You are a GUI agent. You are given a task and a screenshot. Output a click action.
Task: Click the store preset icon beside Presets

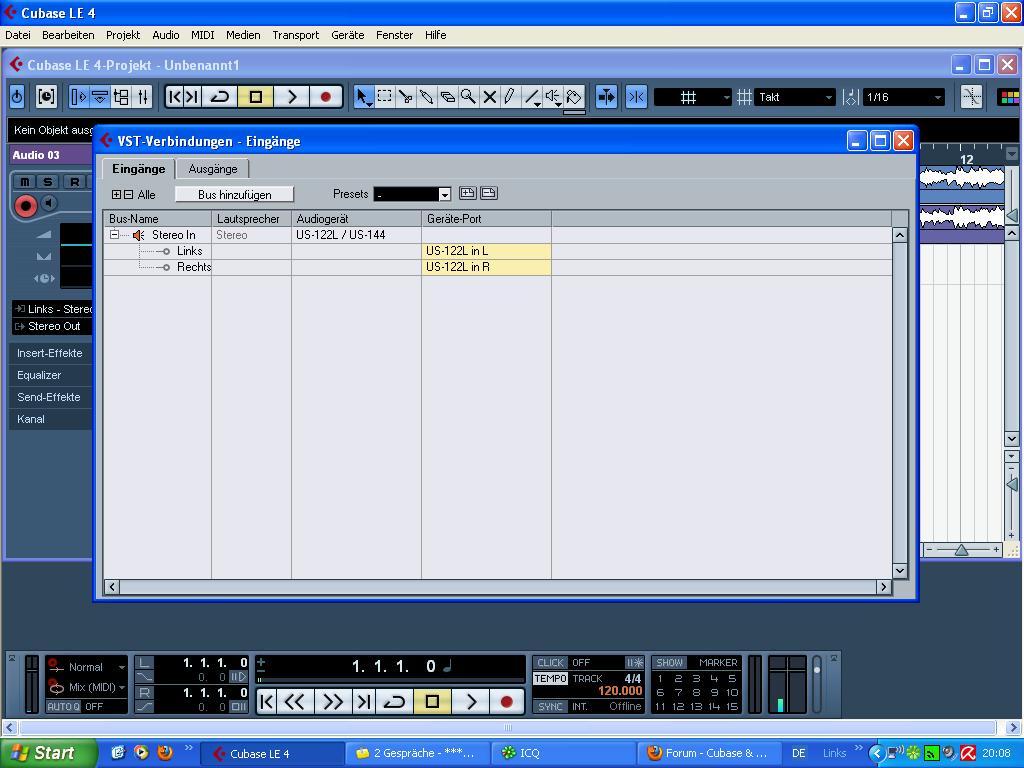(x=467, y=193)
